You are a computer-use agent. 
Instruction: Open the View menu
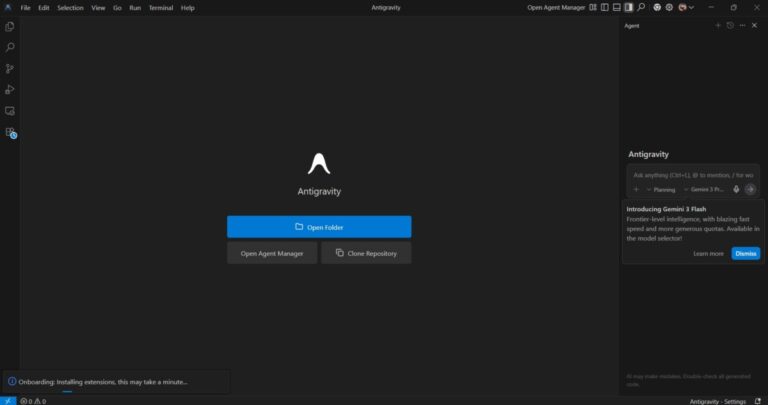[98, 8]
